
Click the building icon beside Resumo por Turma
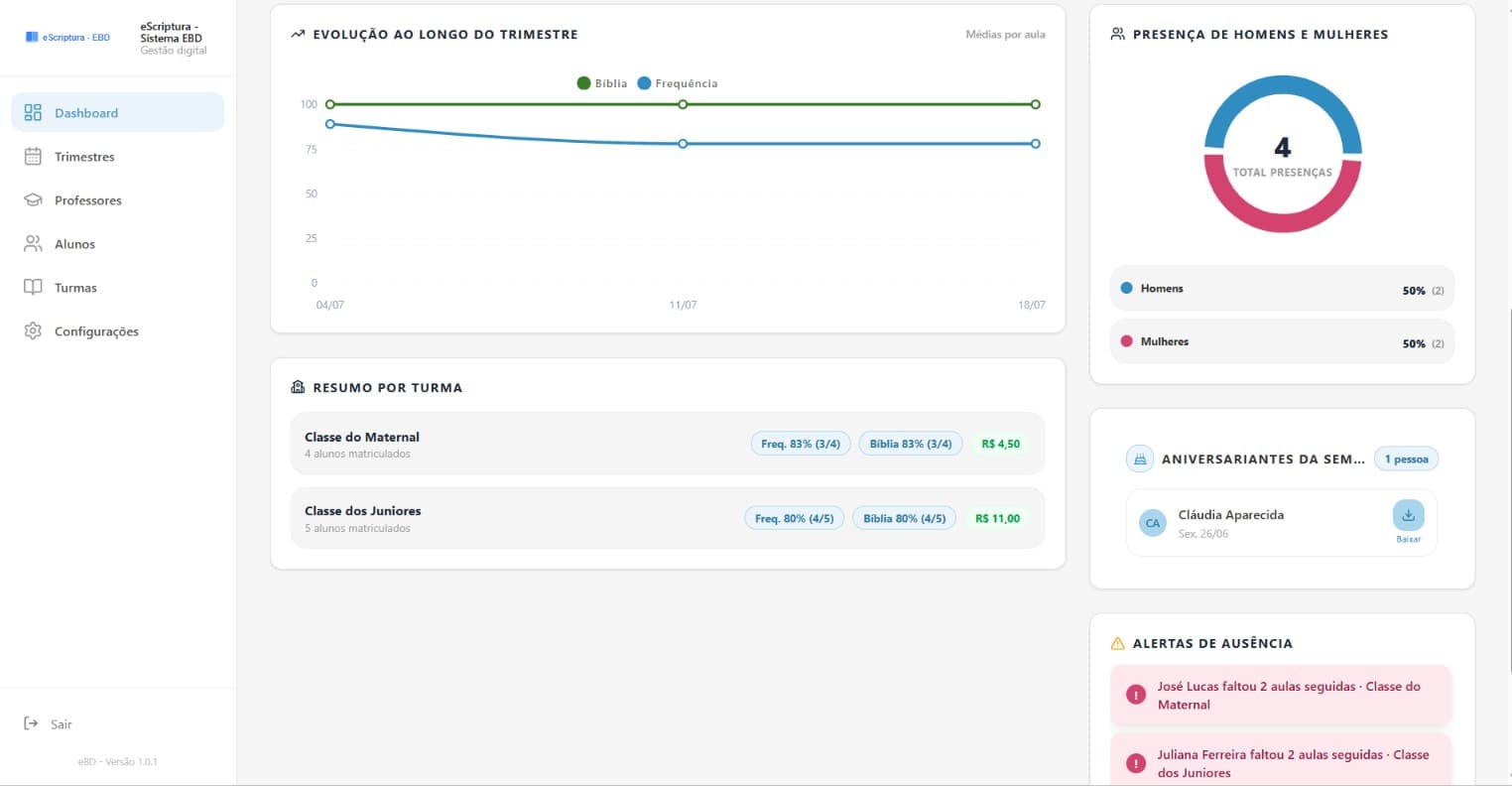pos(298,387)
